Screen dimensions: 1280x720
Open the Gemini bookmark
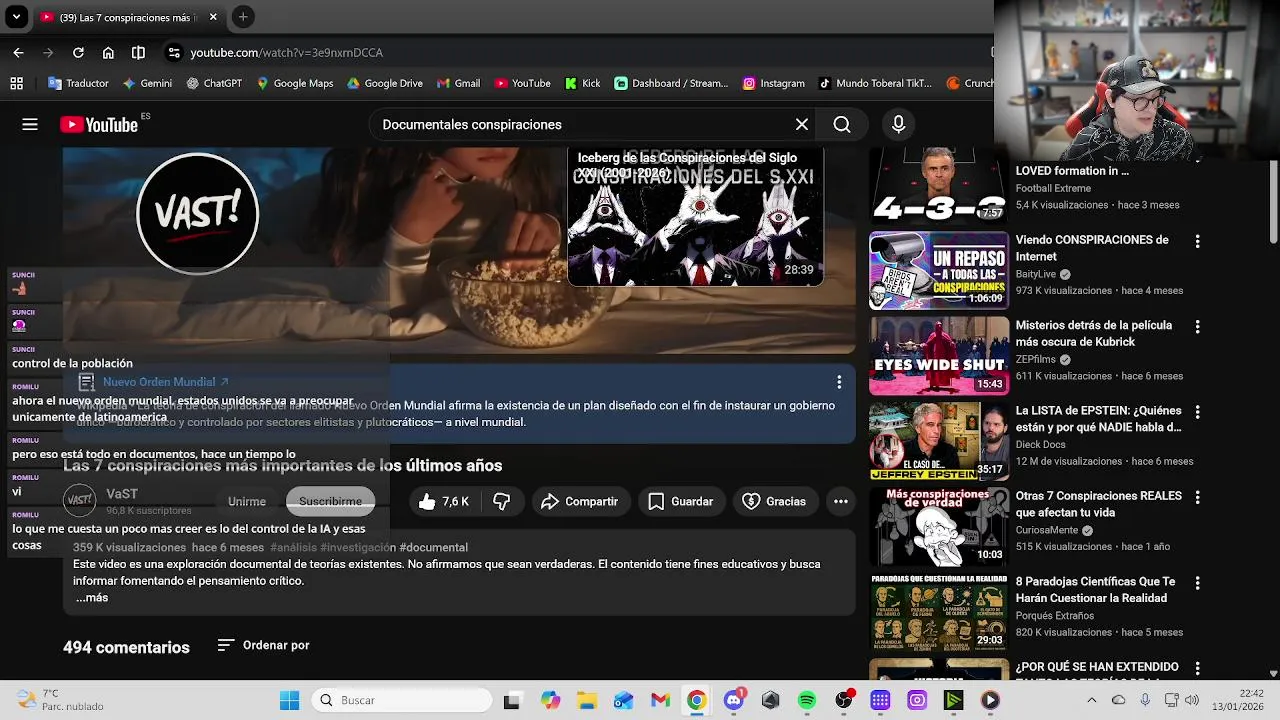(x=147, y=84)
